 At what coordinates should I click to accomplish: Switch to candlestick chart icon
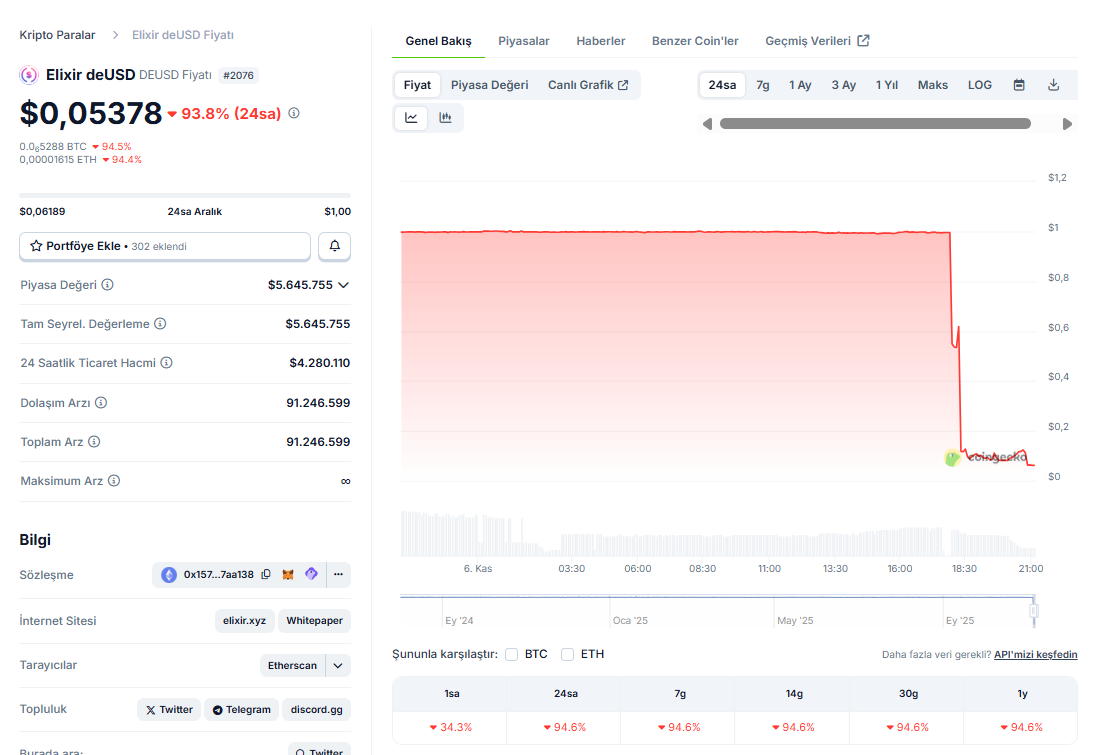pyautogui.click(x=445, y=118)
